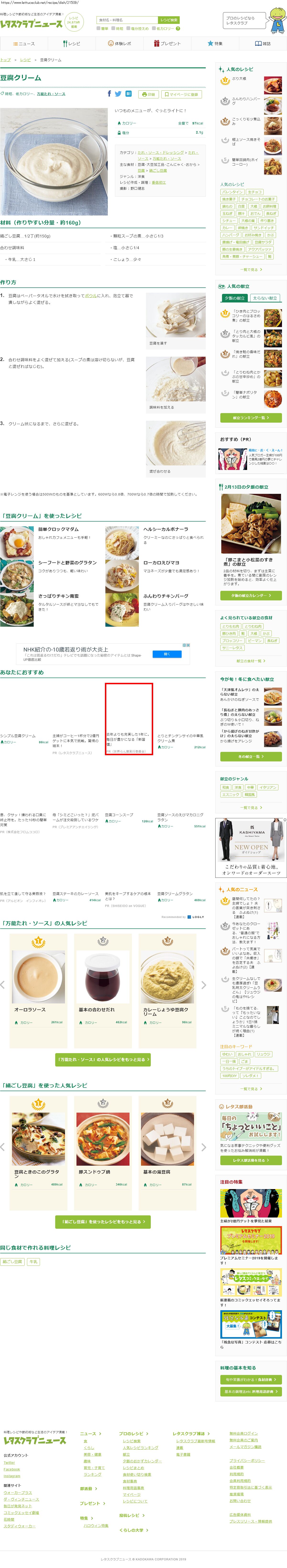Expand 一覧で見る under 献立のジャンル

252,808
